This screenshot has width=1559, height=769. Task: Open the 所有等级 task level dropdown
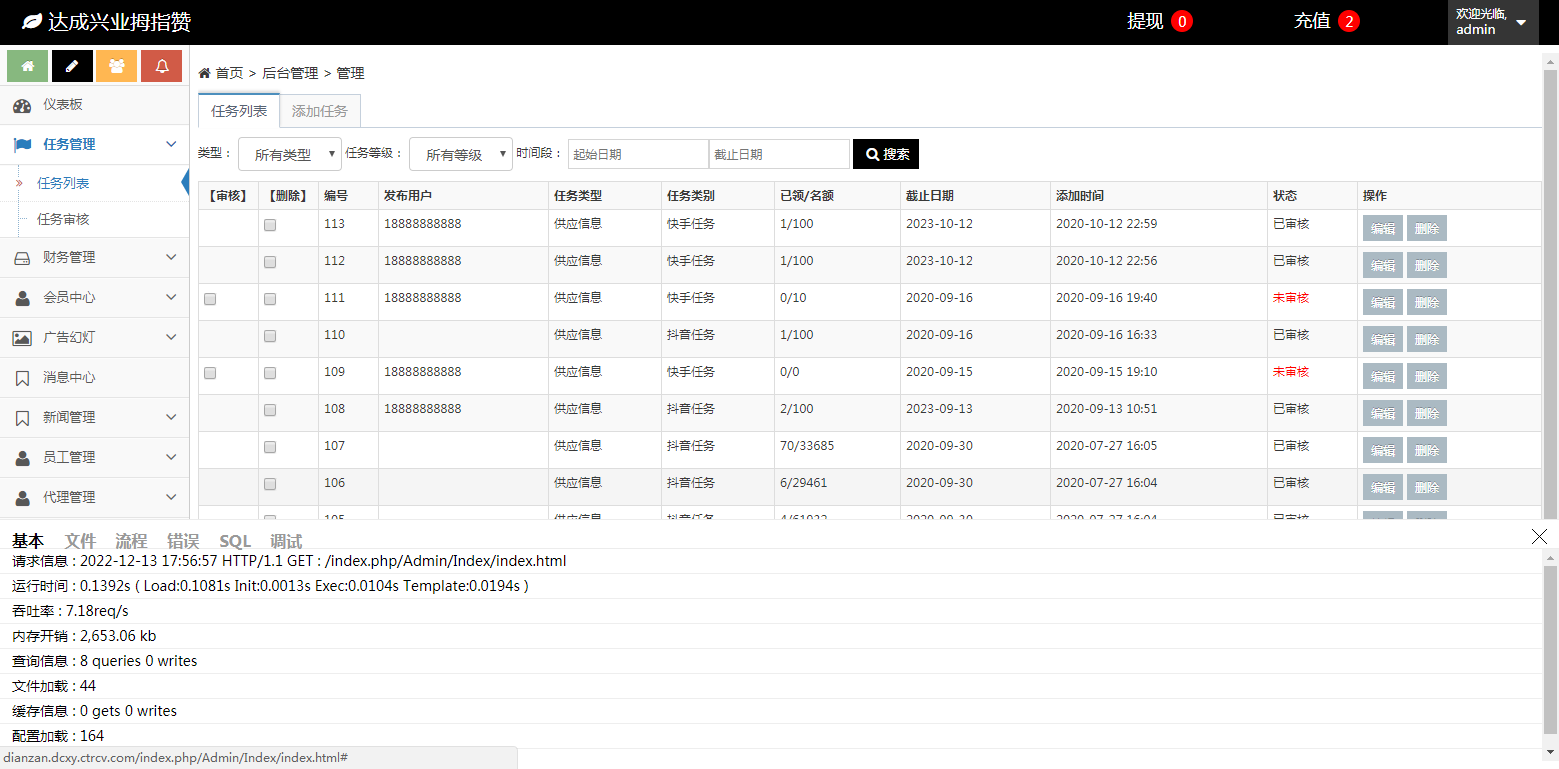click(x=461, y=155)
